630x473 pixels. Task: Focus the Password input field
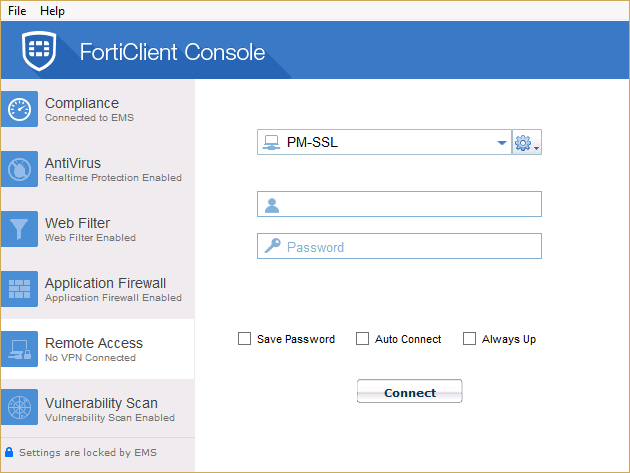[x=399, y=246]
